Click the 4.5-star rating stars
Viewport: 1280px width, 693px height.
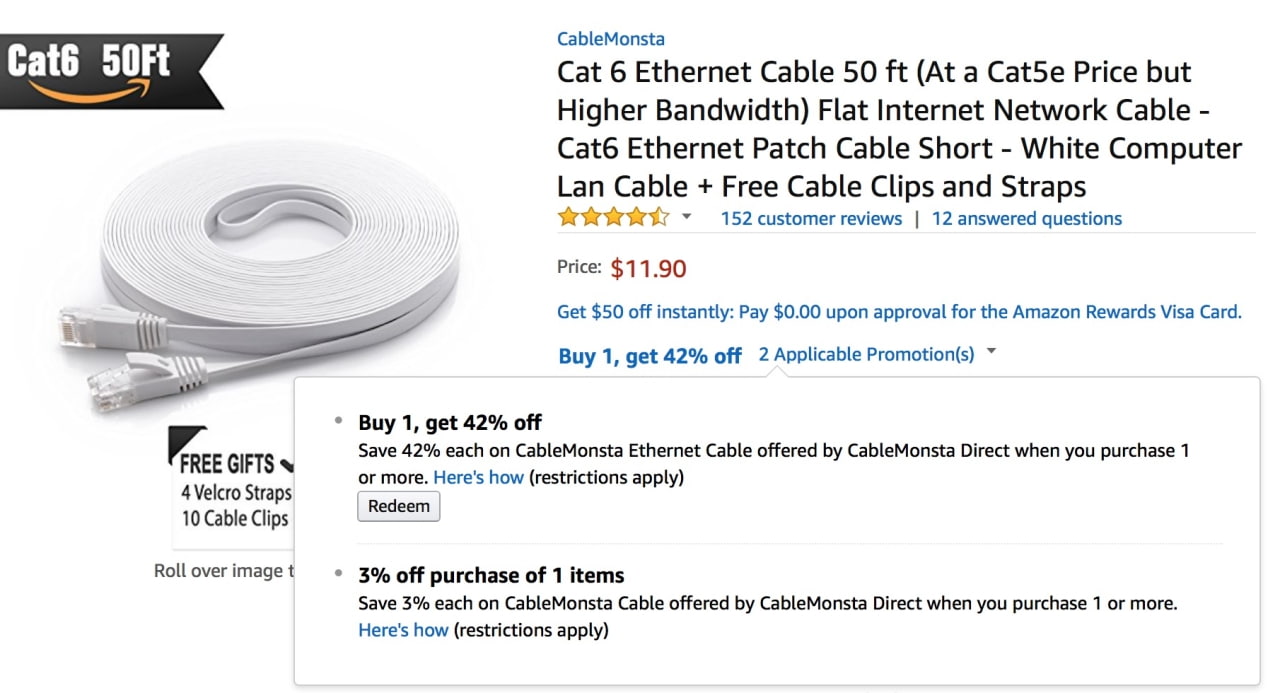point(613,215)
